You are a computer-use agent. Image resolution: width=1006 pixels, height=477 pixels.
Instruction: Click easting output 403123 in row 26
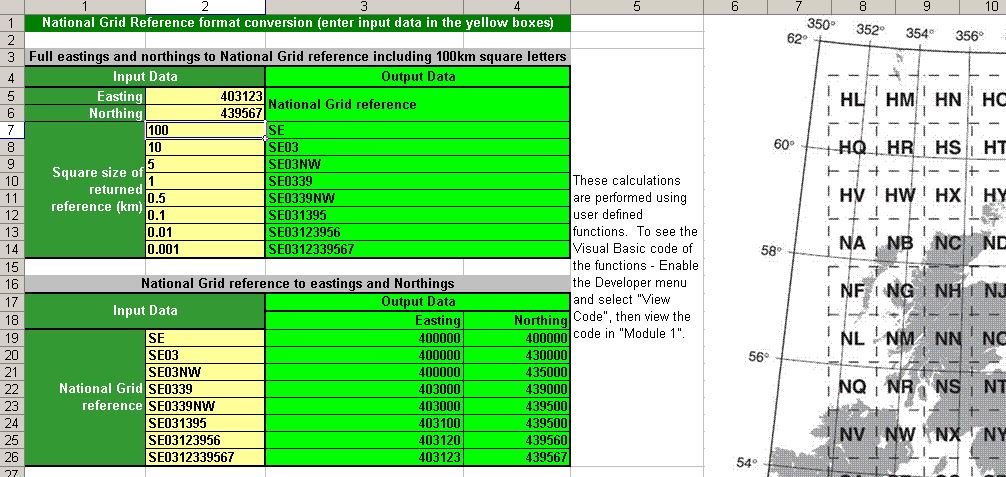pos(364,457)
